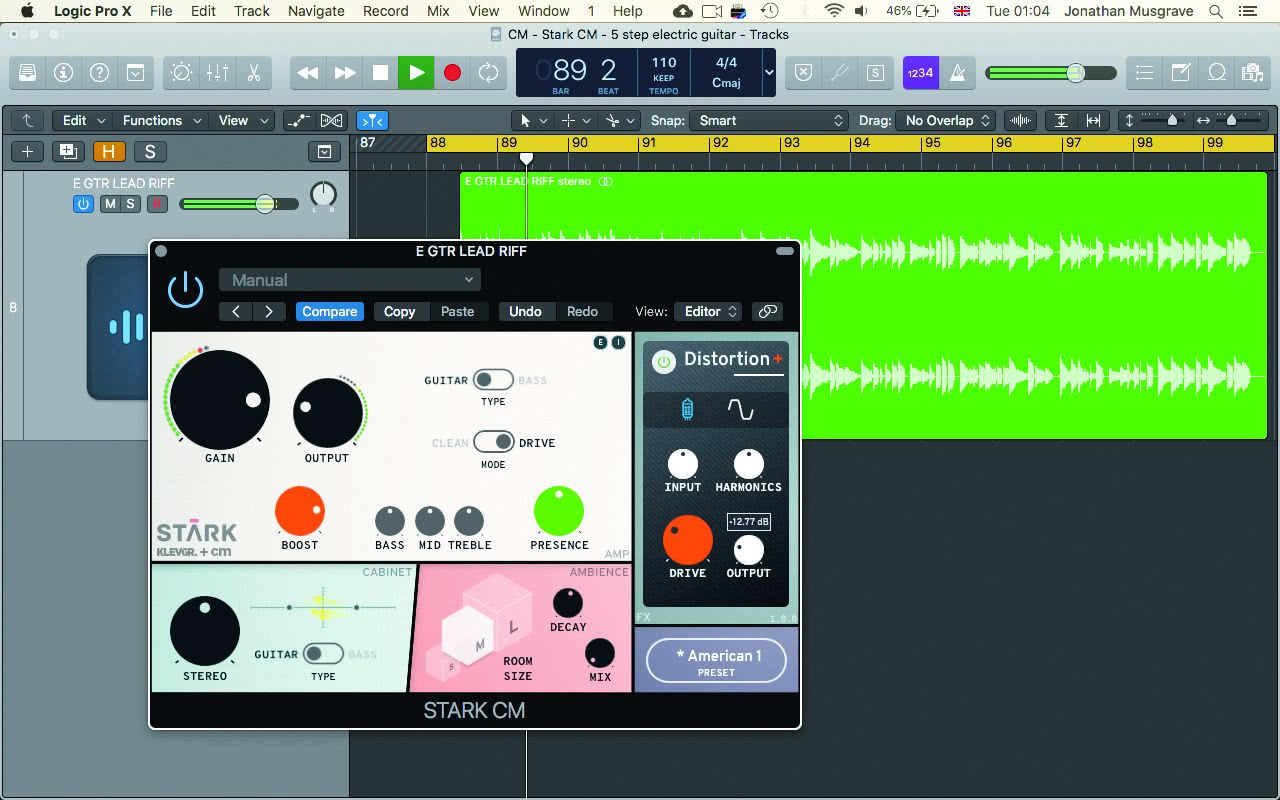Toggle amp Mode Clean/Drive switch
Viewport: 1280px width, 800px height.
click(493, 442)
